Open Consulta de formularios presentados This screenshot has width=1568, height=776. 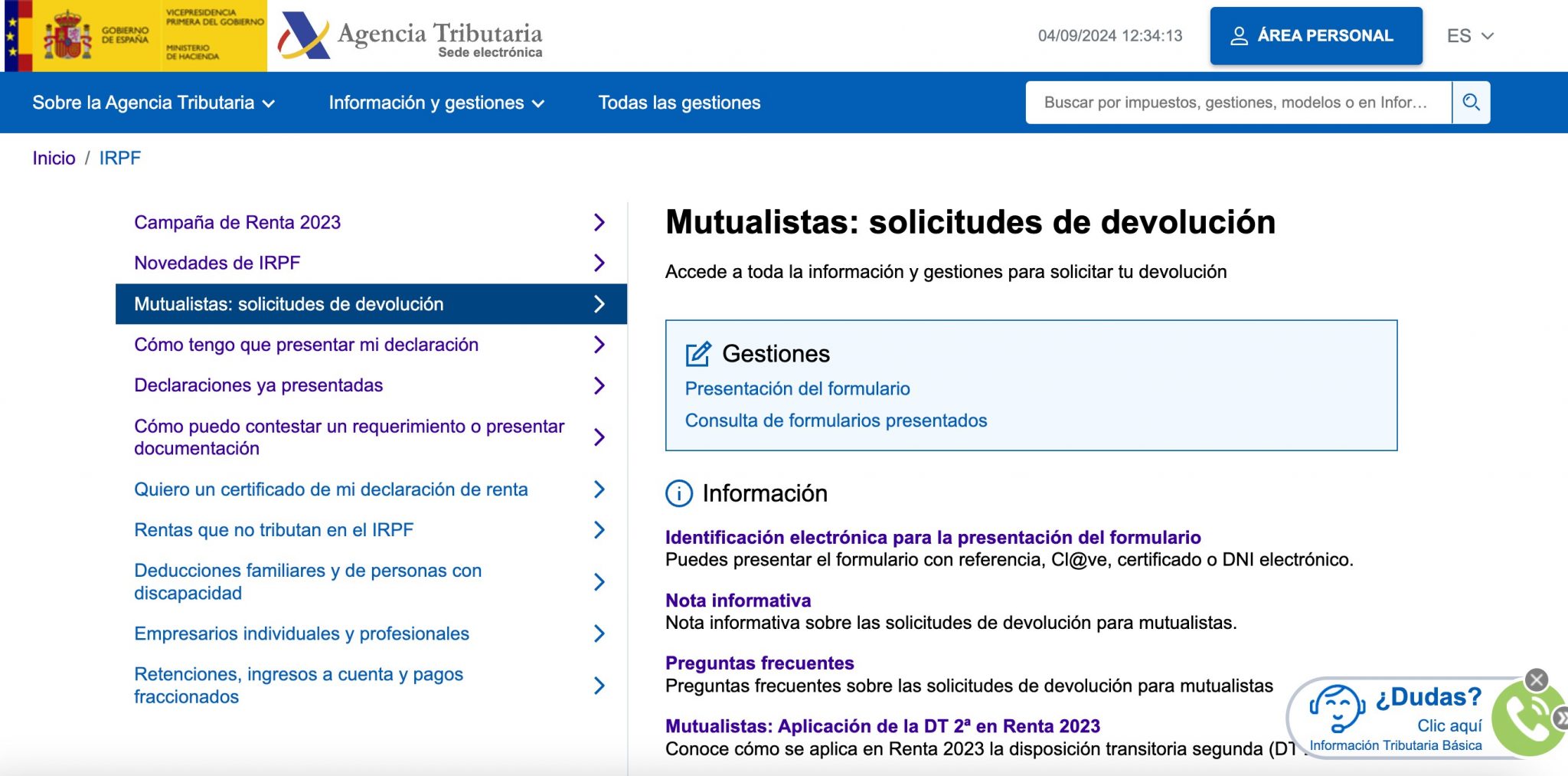coord(836,421)
